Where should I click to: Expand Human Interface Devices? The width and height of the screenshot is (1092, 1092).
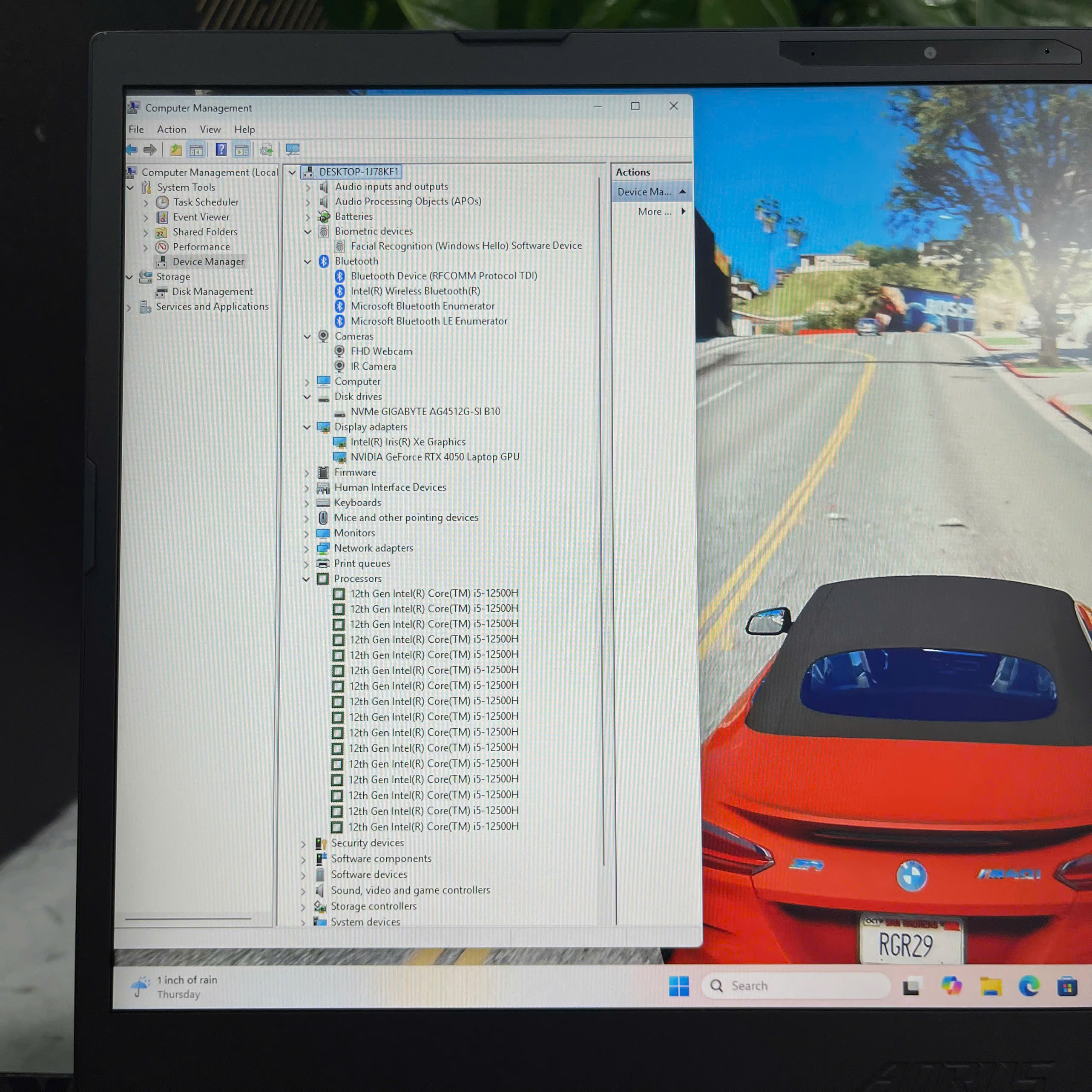click(x=307, y=488)
